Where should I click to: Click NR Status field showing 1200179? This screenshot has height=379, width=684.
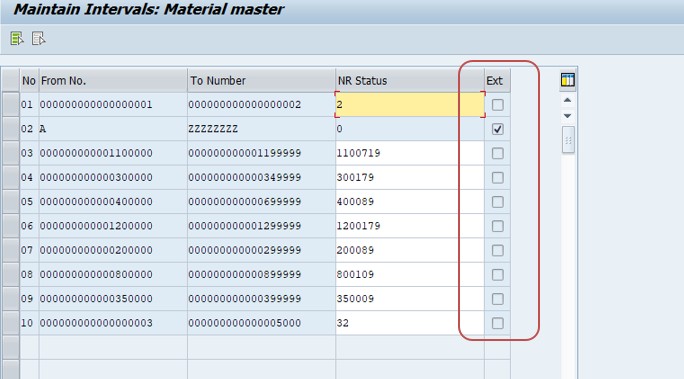click(410, 226)
